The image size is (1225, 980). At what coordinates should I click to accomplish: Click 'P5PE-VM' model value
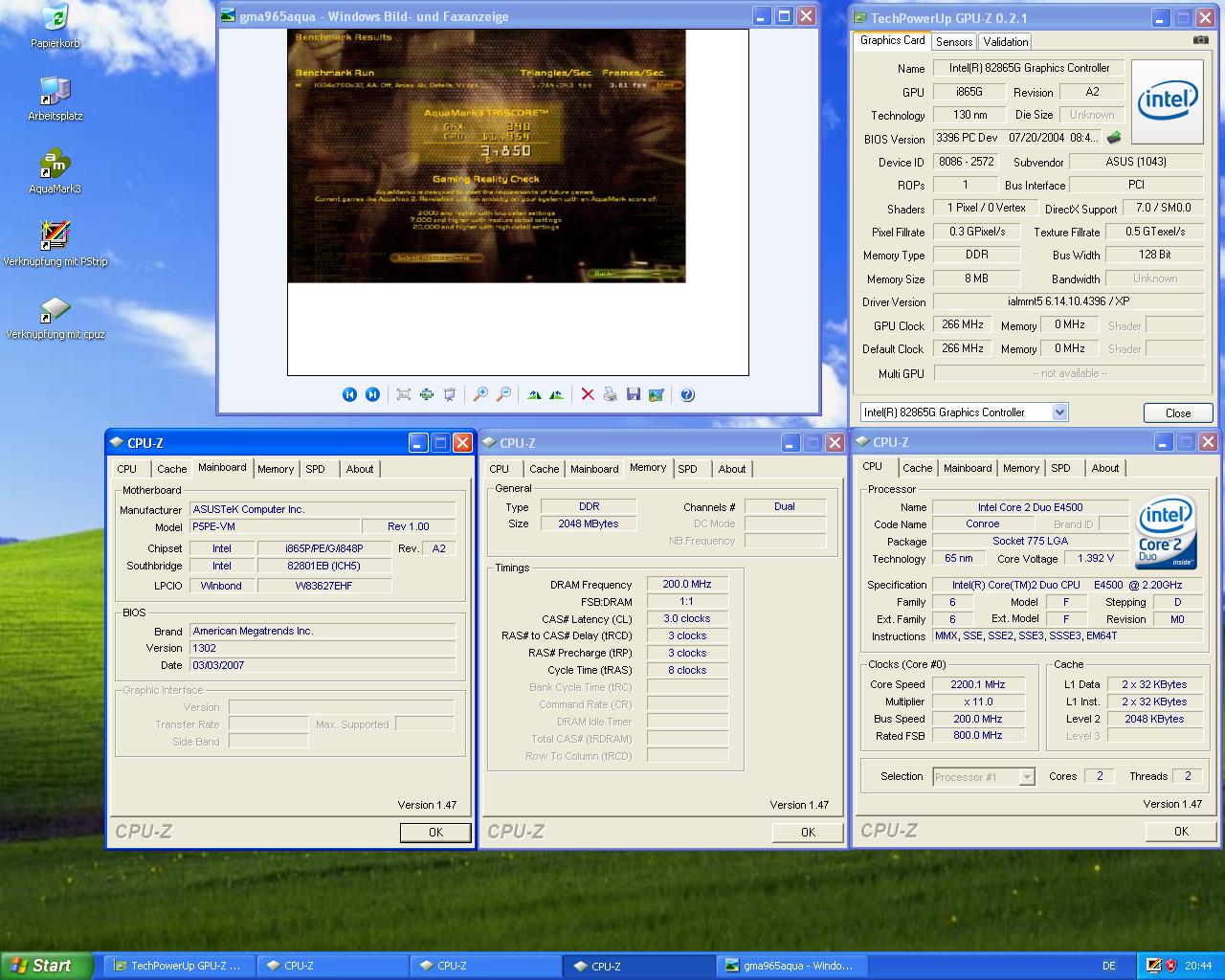(x=275, y=526)
